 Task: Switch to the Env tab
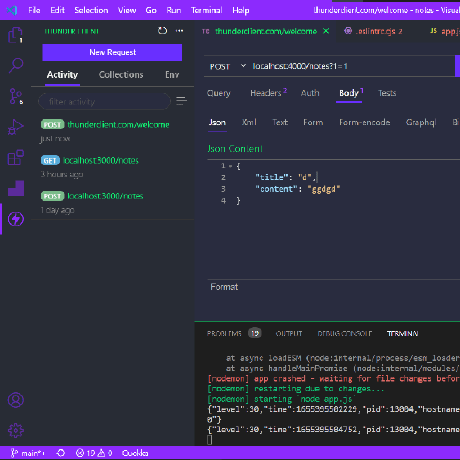pos(172,75)
